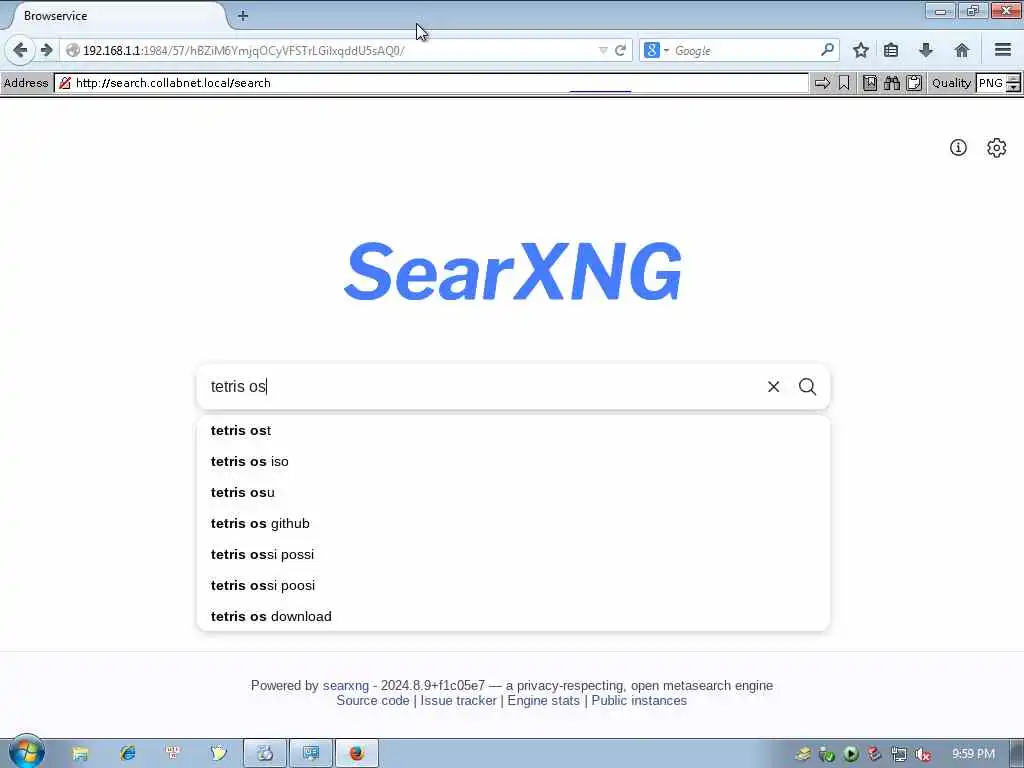Open the Issue tracker link
The image size is (1024, 768).
pyautogui.click(x=458, y=701)
